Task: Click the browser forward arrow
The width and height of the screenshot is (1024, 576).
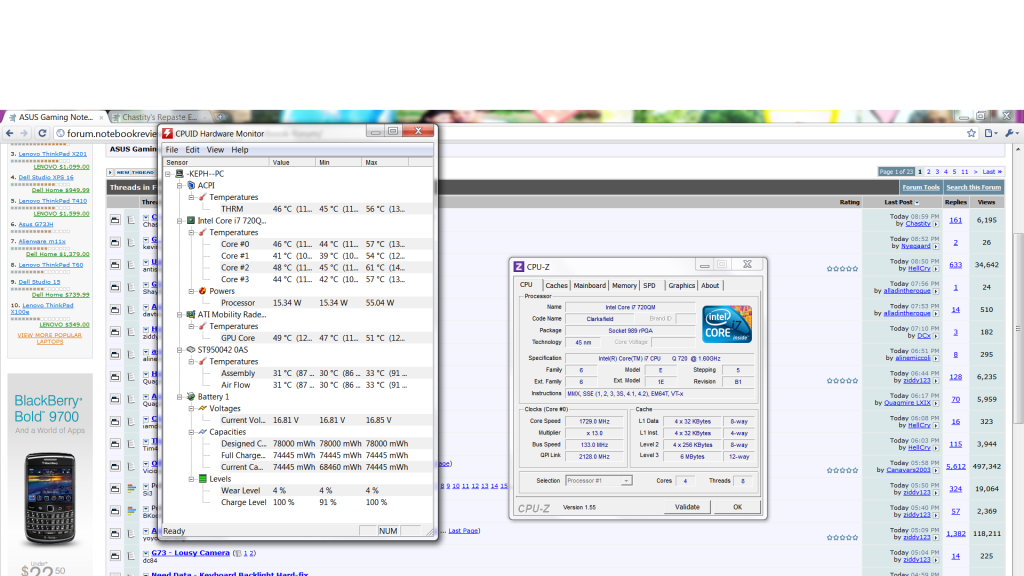Action: point(24,133)
